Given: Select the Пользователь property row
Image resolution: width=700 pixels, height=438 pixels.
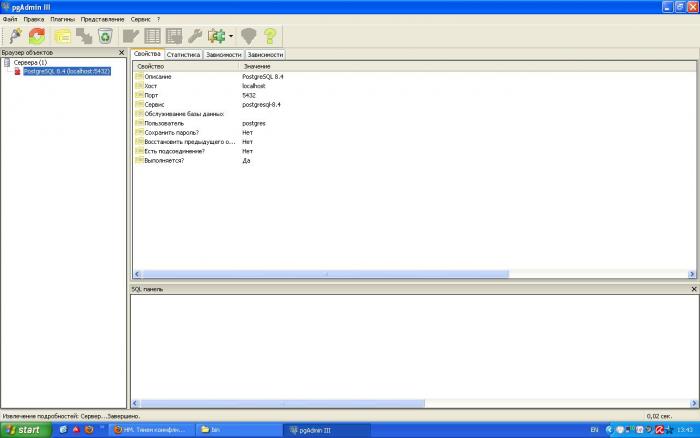Looking at the screenshot, I should 414,123.
